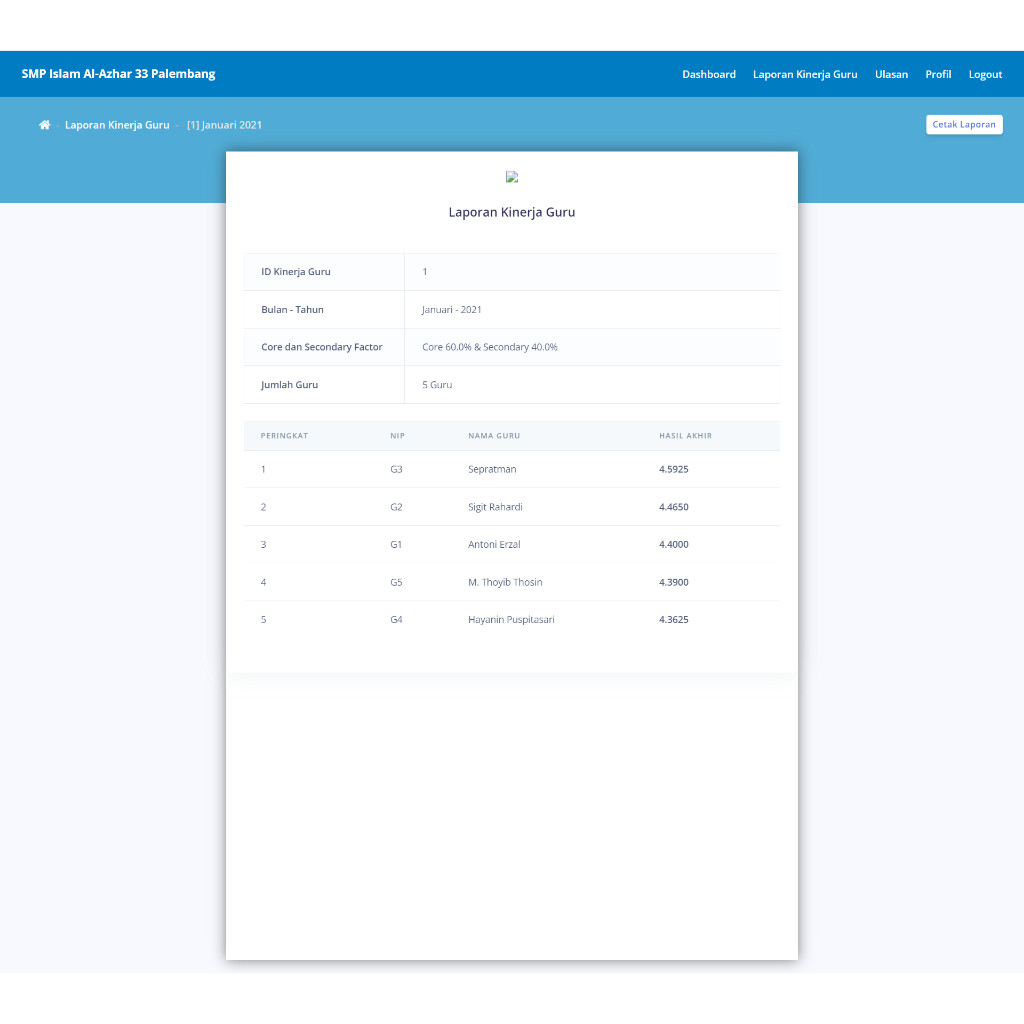This screenshot has height=1024, width=1024.
Task: Click the broken image placeholder icon
Action: (511, 177)
